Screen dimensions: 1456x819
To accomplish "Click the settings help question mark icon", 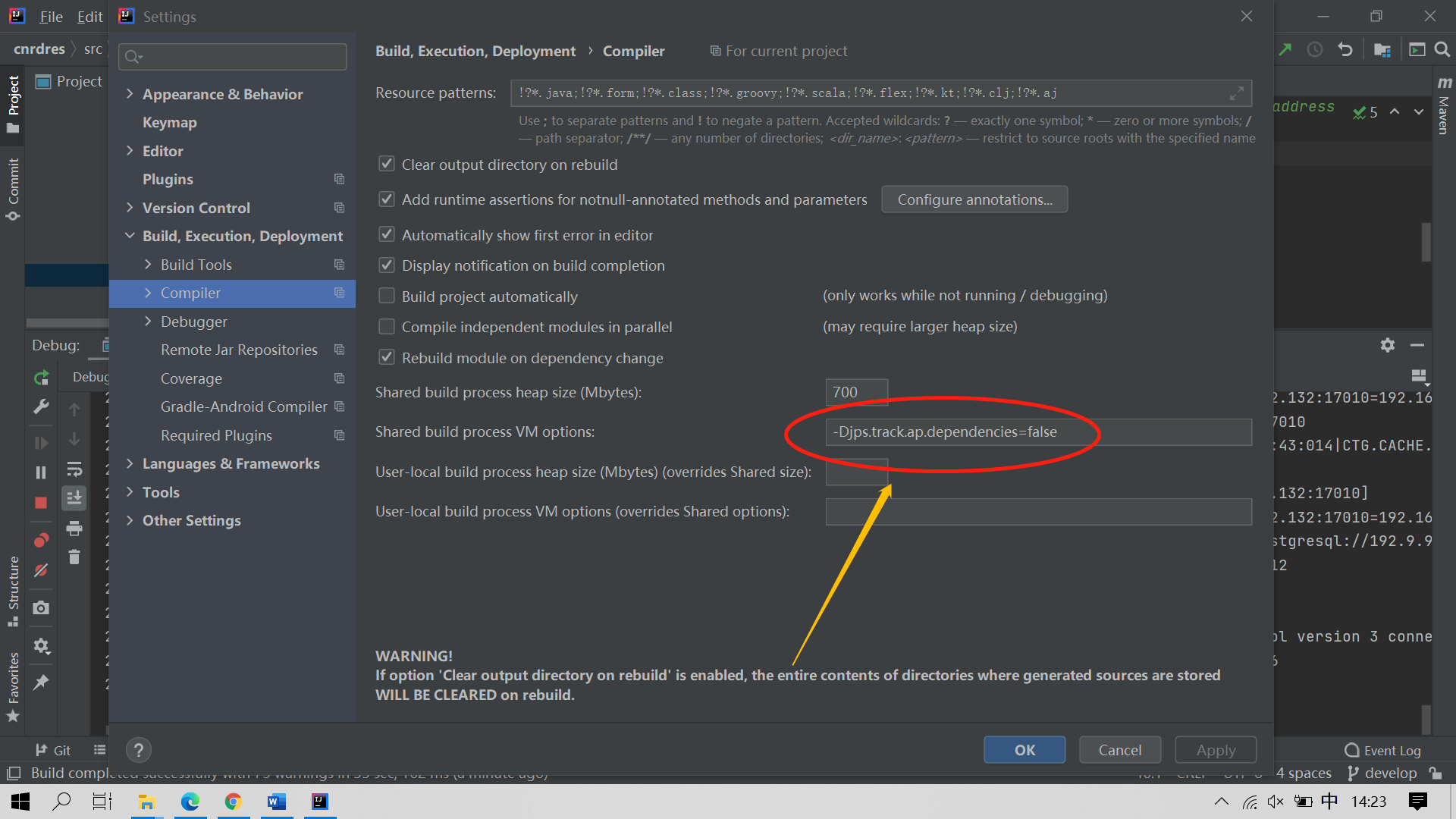I will [x=138, y=750].
